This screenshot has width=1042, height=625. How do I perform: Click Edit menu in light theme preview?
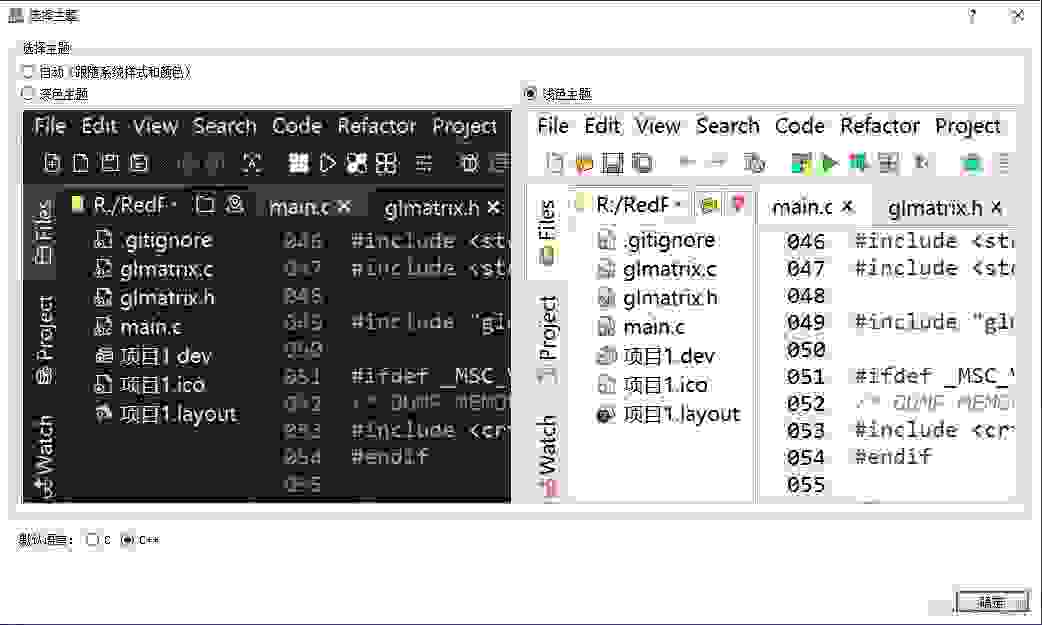[x=602, y=126]
